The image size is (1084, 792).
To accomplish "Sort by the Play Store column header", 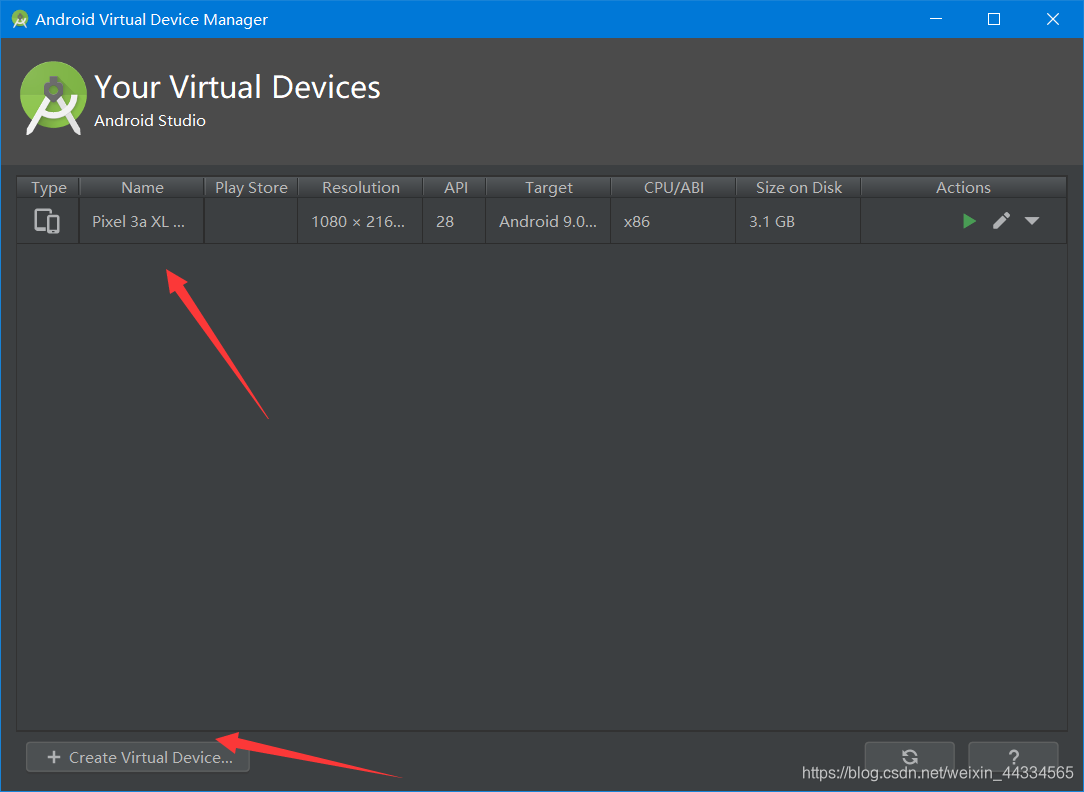I will (x=251, y=187).
